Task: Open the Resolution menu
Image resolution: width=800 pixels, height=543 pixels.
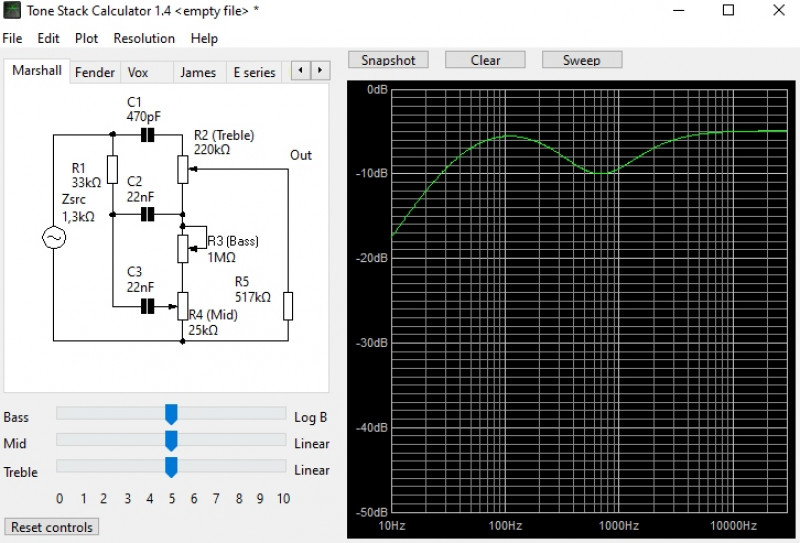Action: tap(144, 38)
